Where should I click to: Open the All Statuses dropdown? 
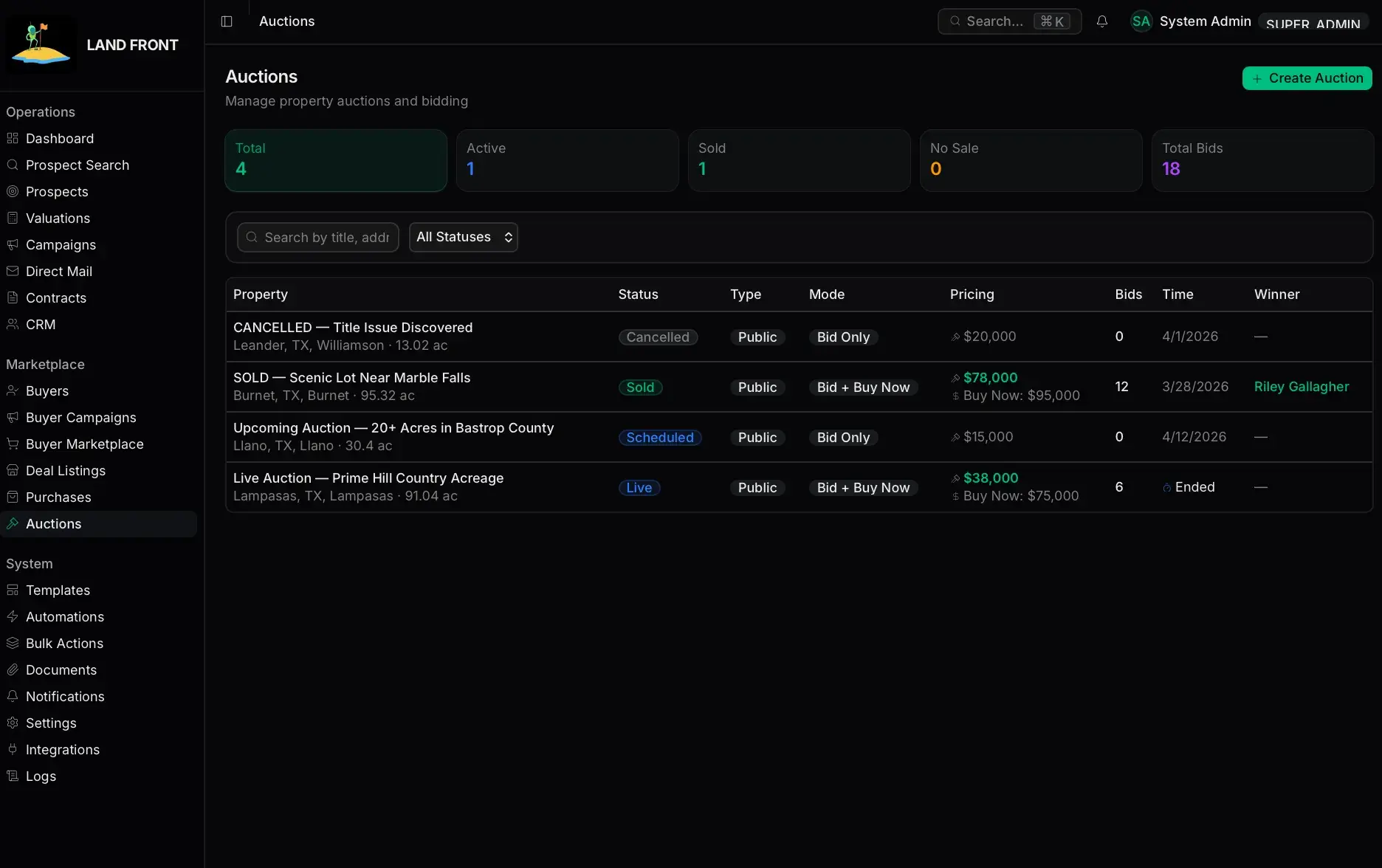coord(464,237)
